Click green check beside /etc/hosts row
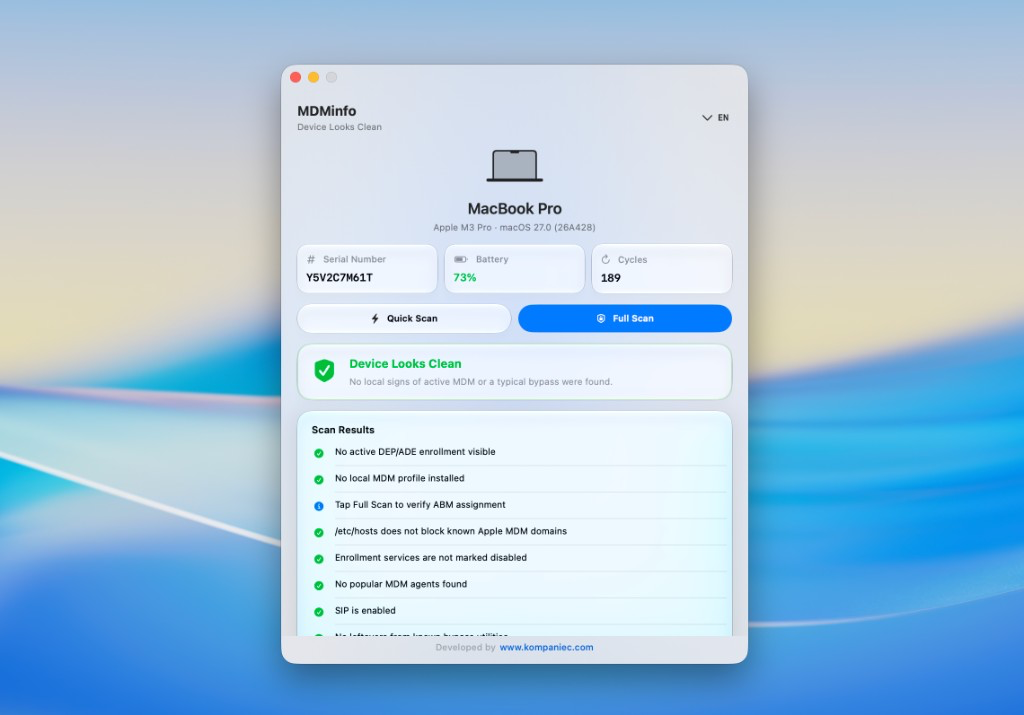Screen dimensions: 1024x715 (319, 533)
